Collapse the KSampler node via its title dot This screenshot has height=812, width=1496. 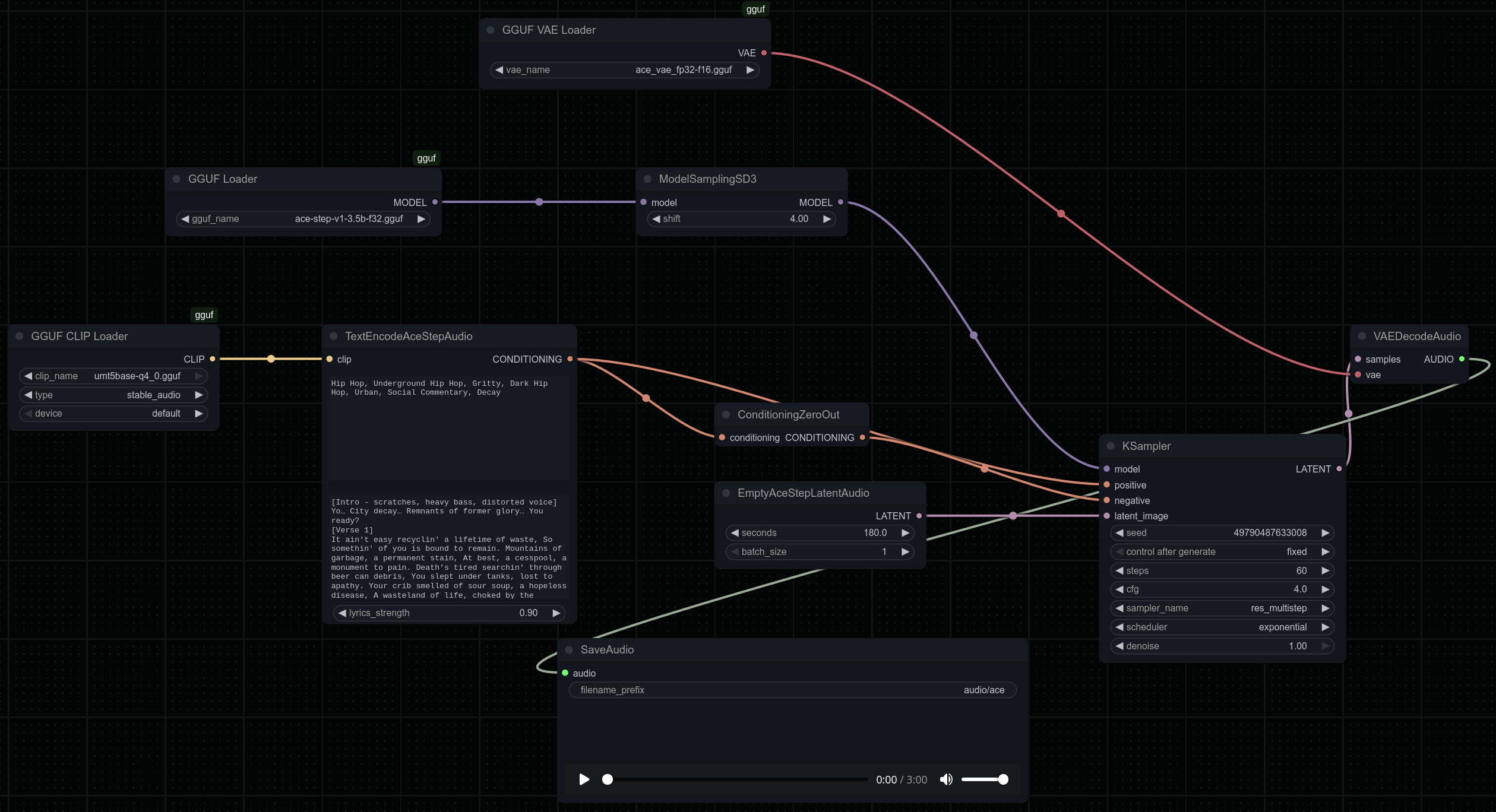1111,446
